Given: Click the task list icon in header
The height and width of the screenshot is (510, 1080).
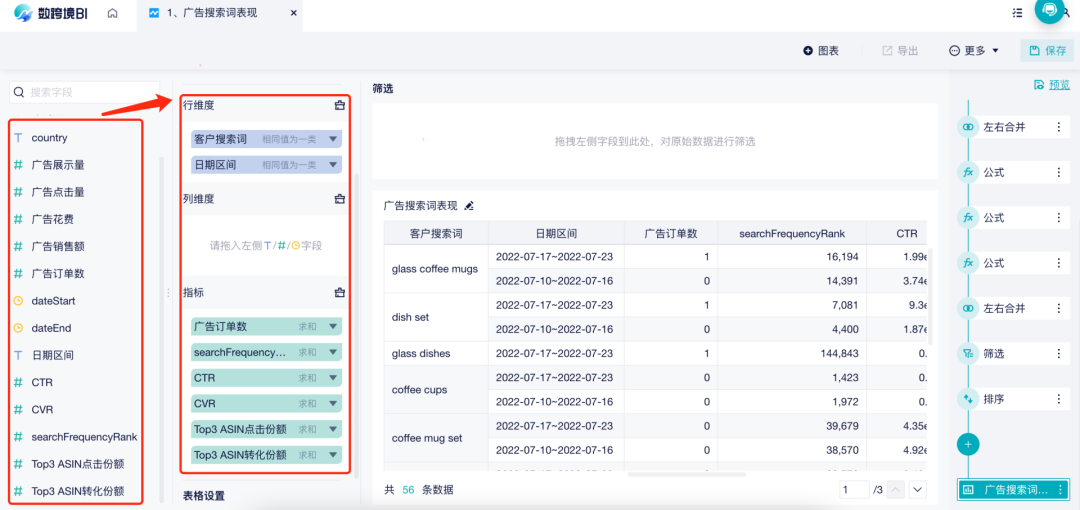Looking at the screenshot, I should pos(1017,13).
